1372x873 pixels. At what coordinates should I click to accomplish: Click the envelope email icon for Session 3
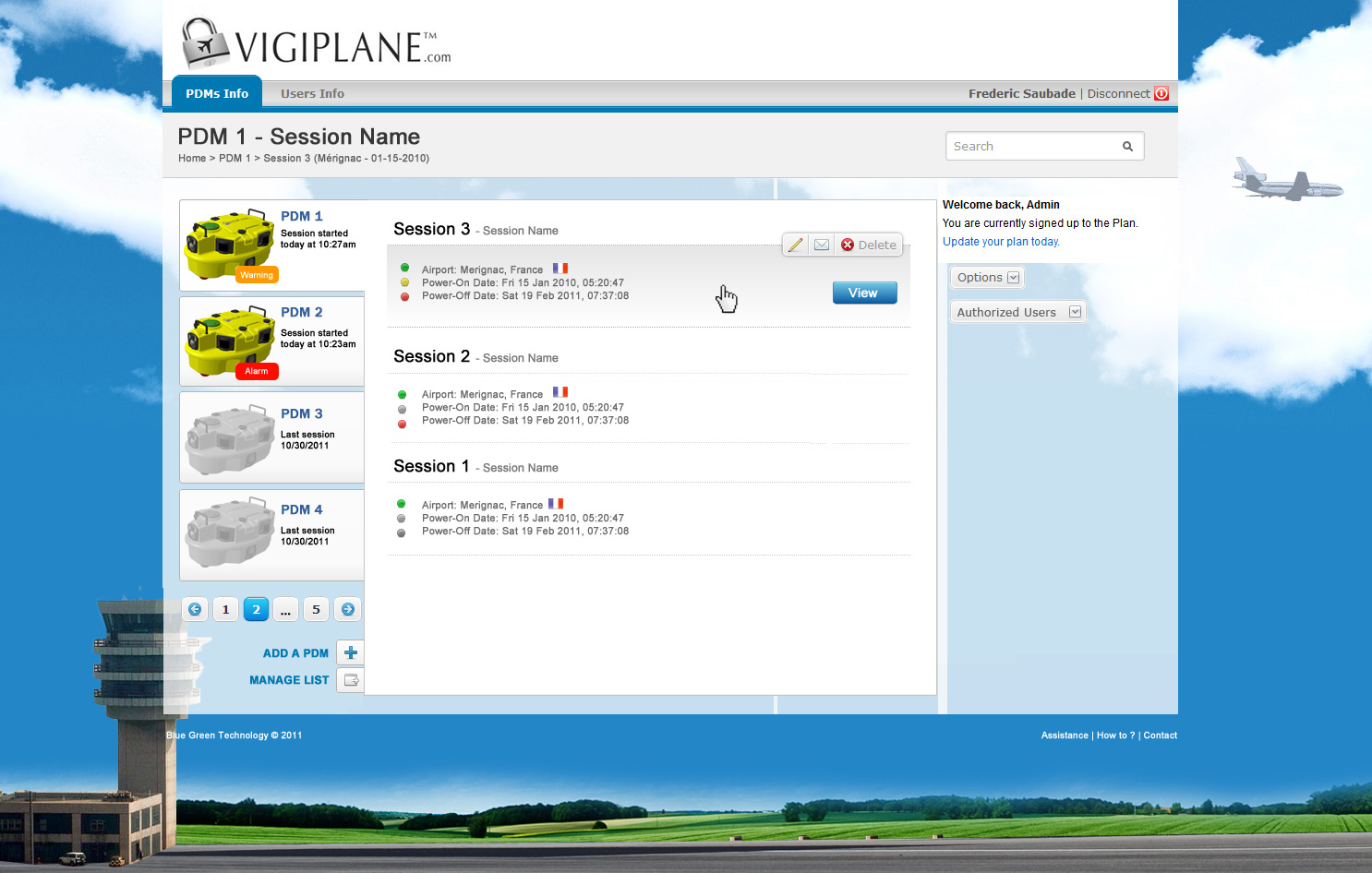821,245
